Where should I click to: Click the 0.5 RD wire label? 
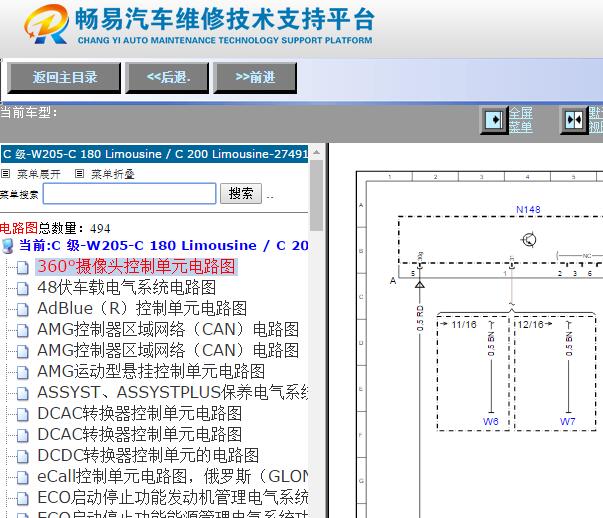420,318
